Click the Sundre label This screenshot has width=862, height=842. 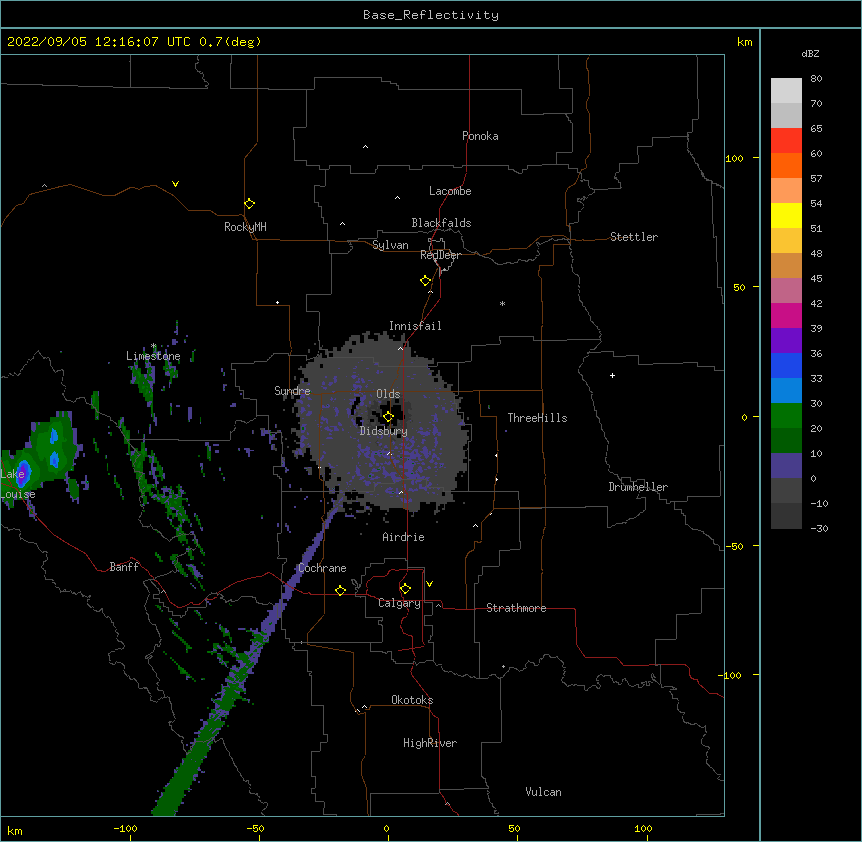[x=292, y=391]
